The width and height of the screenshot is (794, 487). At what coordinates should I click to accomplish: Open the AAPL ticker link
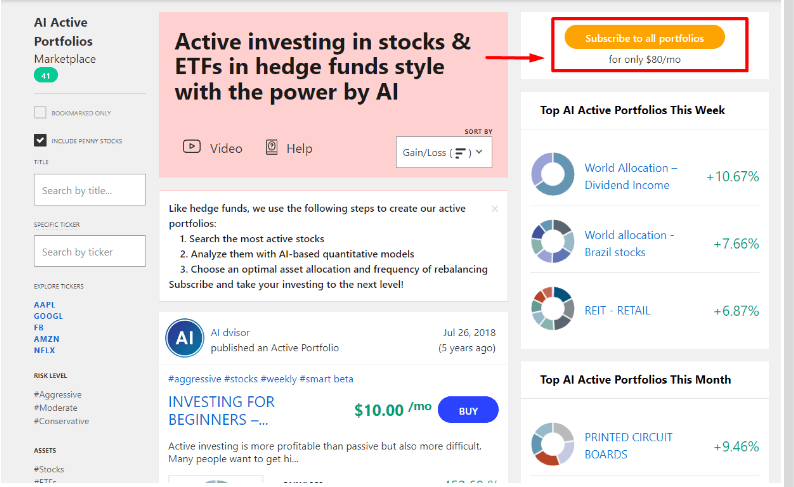click(x=45, y=305)
